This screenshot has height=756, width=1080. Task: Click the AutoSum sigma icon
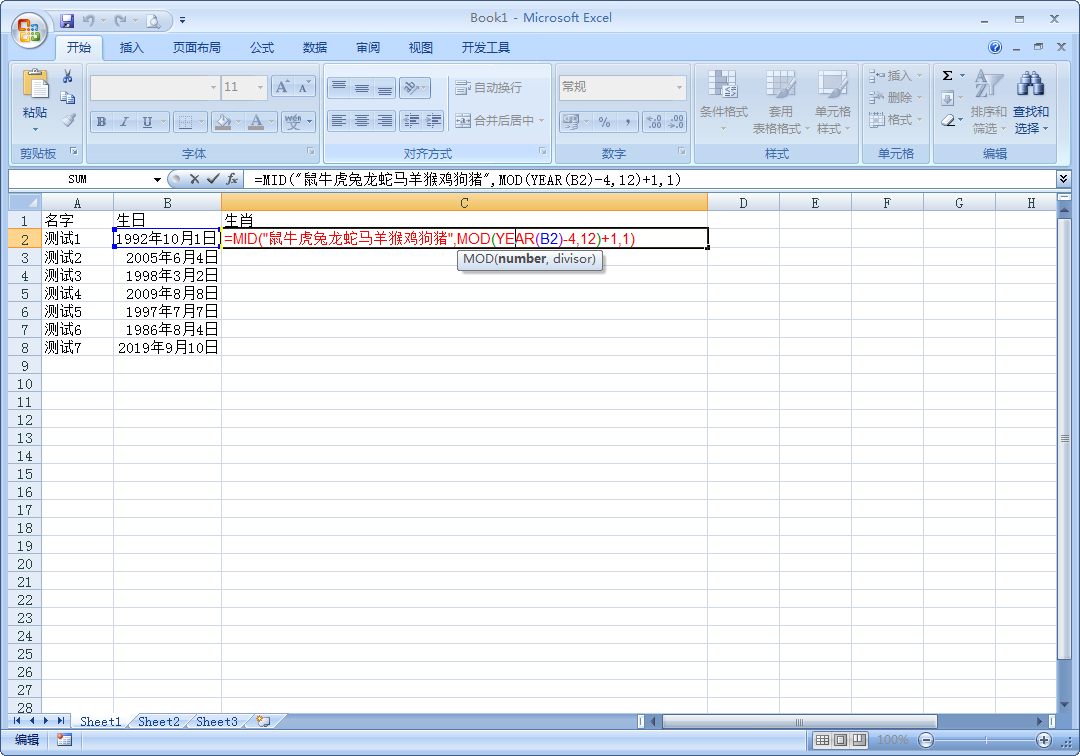click(x=949, y=74)
